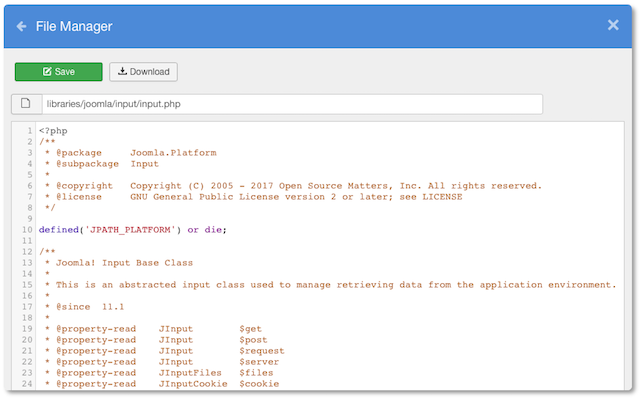Click line number 10 in the gutter
Image resolution: width=640 pixels, height=399 pixels.
[27, 230]
